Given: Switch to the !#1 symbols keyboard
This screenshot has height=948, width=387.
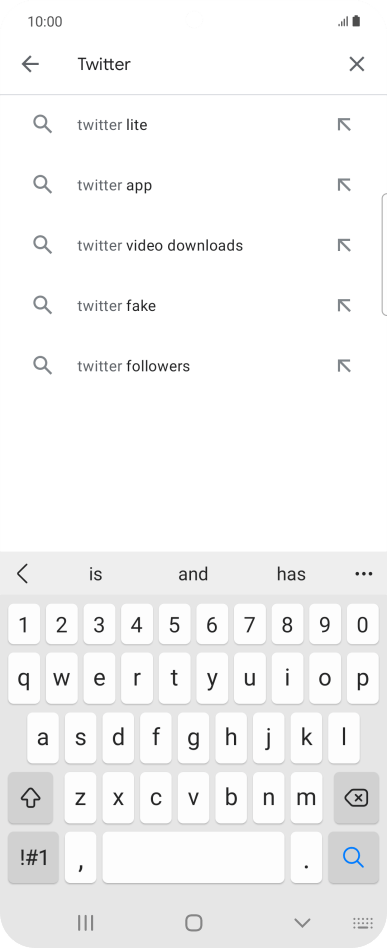Looking at the screenshot, I should (x=33, y=857).
